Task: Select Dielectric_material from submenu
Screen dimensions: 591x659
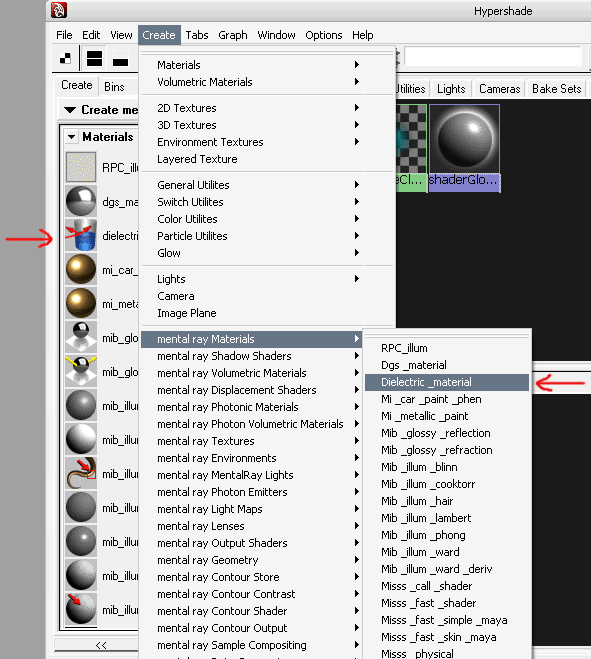Action: point(446,382)
